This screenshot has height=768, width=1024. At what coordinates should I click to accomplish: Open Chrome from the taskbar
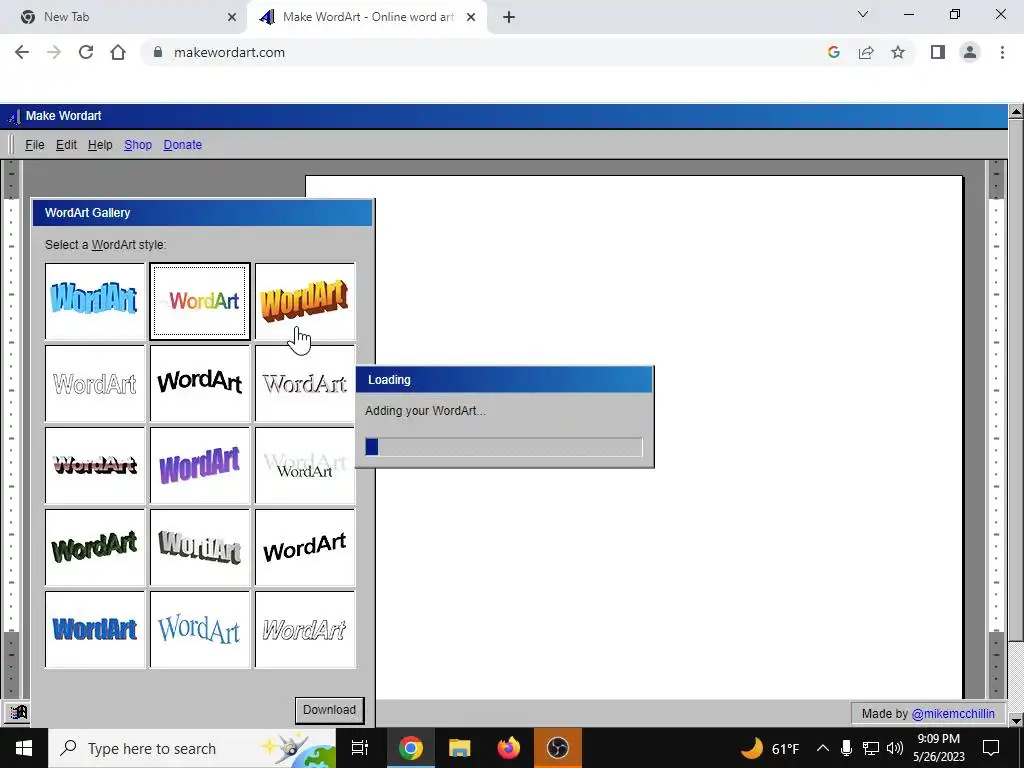tap(411, 748)
